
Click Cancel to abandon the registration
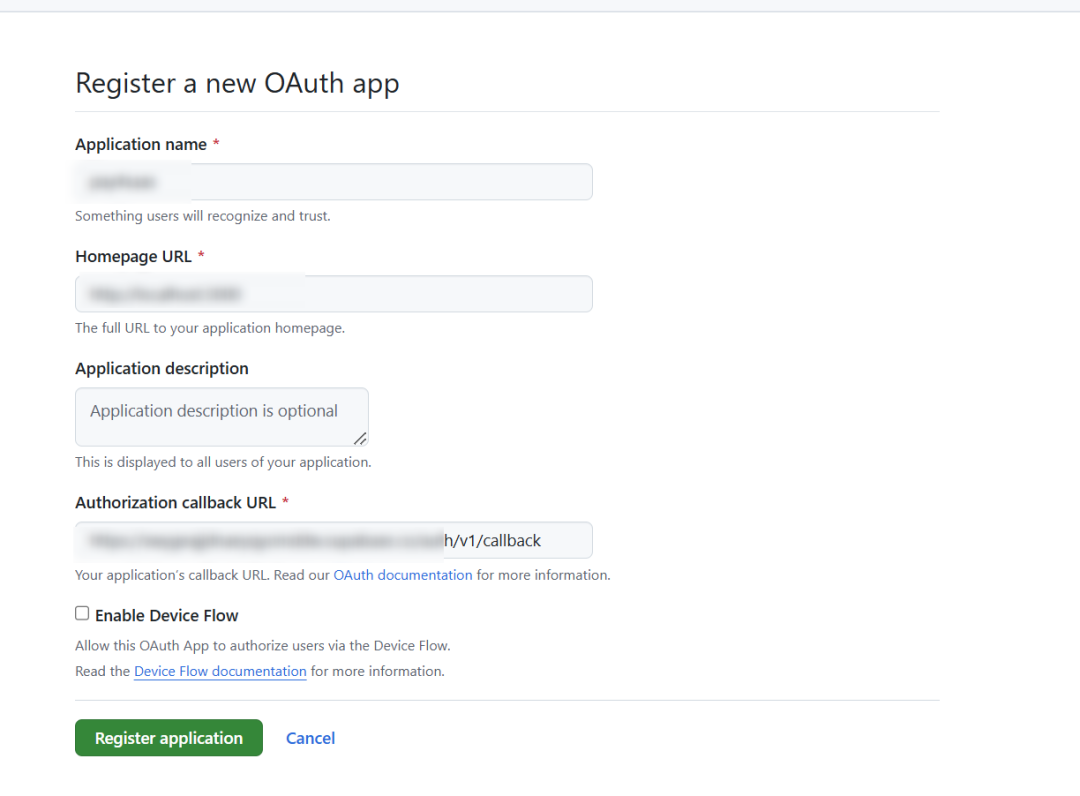310,738
